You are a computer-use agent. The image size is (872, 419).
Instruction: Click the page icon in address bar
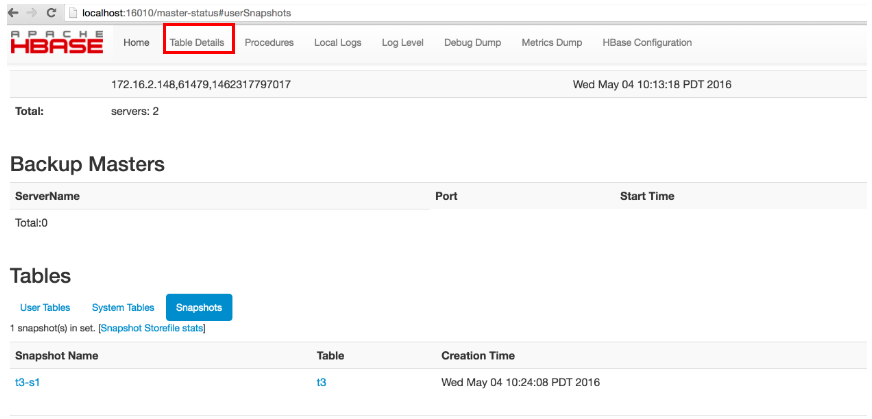click(x=73, y=12)
